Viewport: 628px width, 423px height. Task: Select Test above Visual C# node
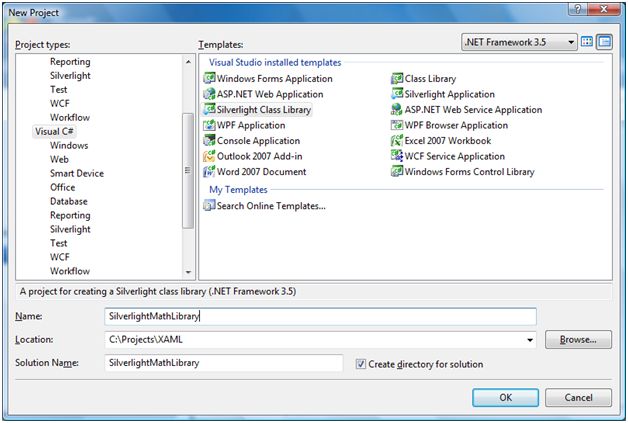pyautogui.click(x=58, y=89)
